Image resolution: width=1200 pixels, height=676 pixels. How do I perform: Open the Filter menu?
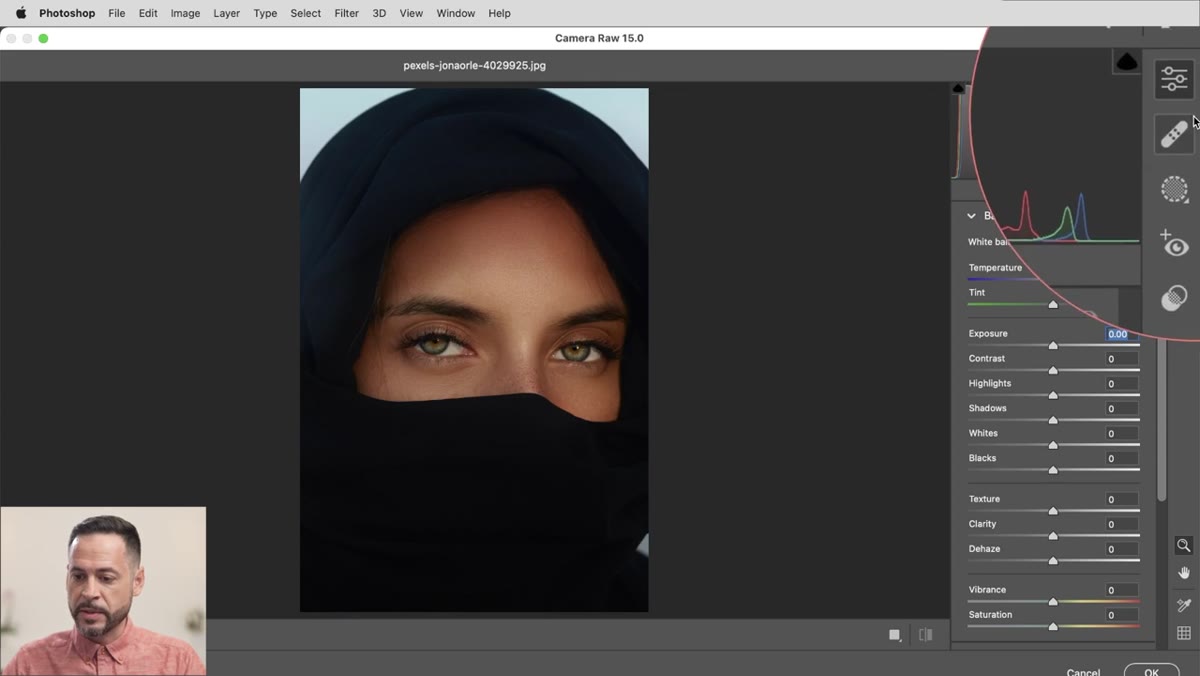347,13
